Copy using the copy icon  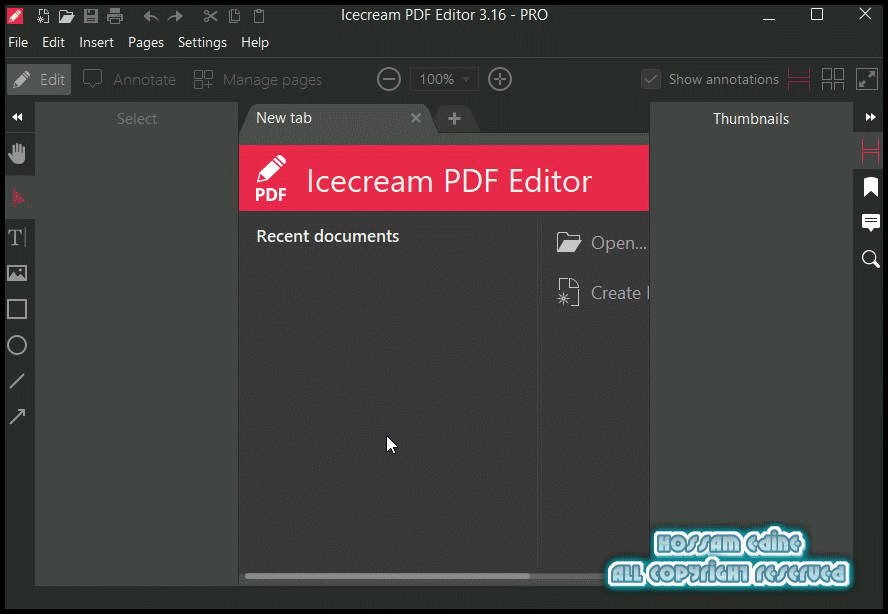(x=234, y=16)
